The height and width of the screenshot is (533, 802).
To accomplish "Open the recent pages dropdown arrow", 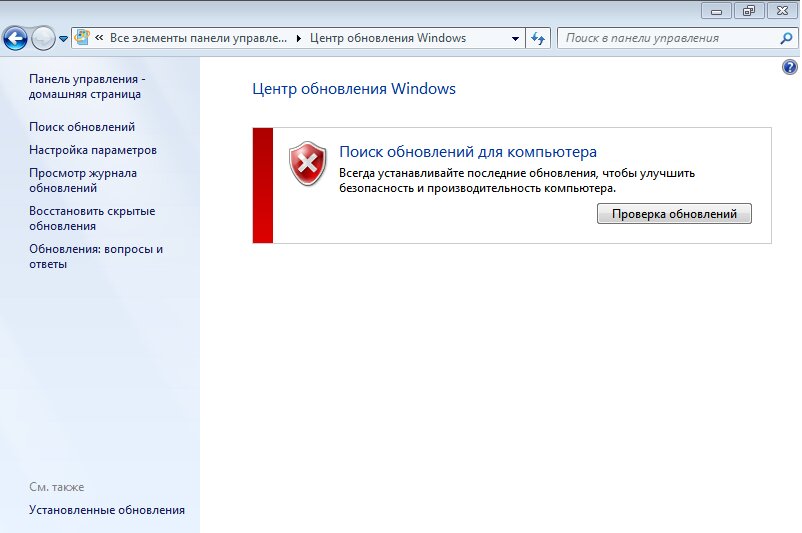I will [63, 38].
